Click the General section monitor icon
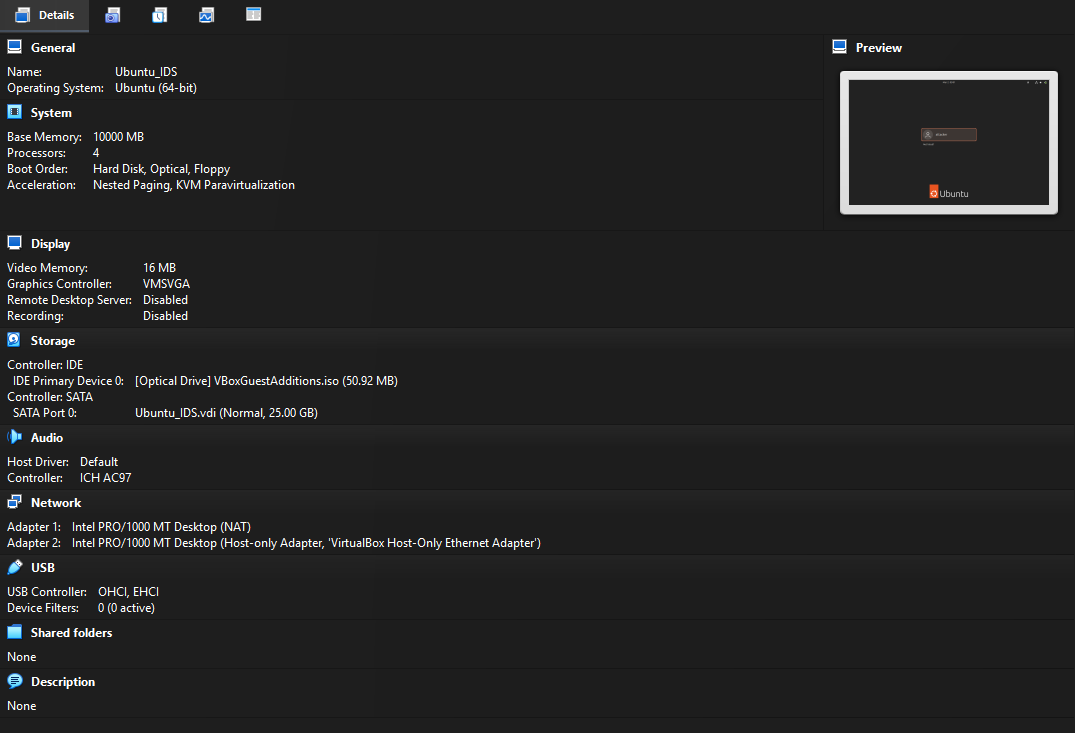 tap(14, 47)
